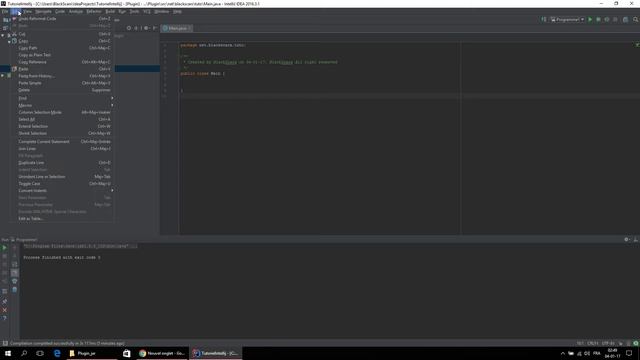640x360 pixels.
Task: Click the Hide Project panel icon
Action: click(x=155, y=28)
